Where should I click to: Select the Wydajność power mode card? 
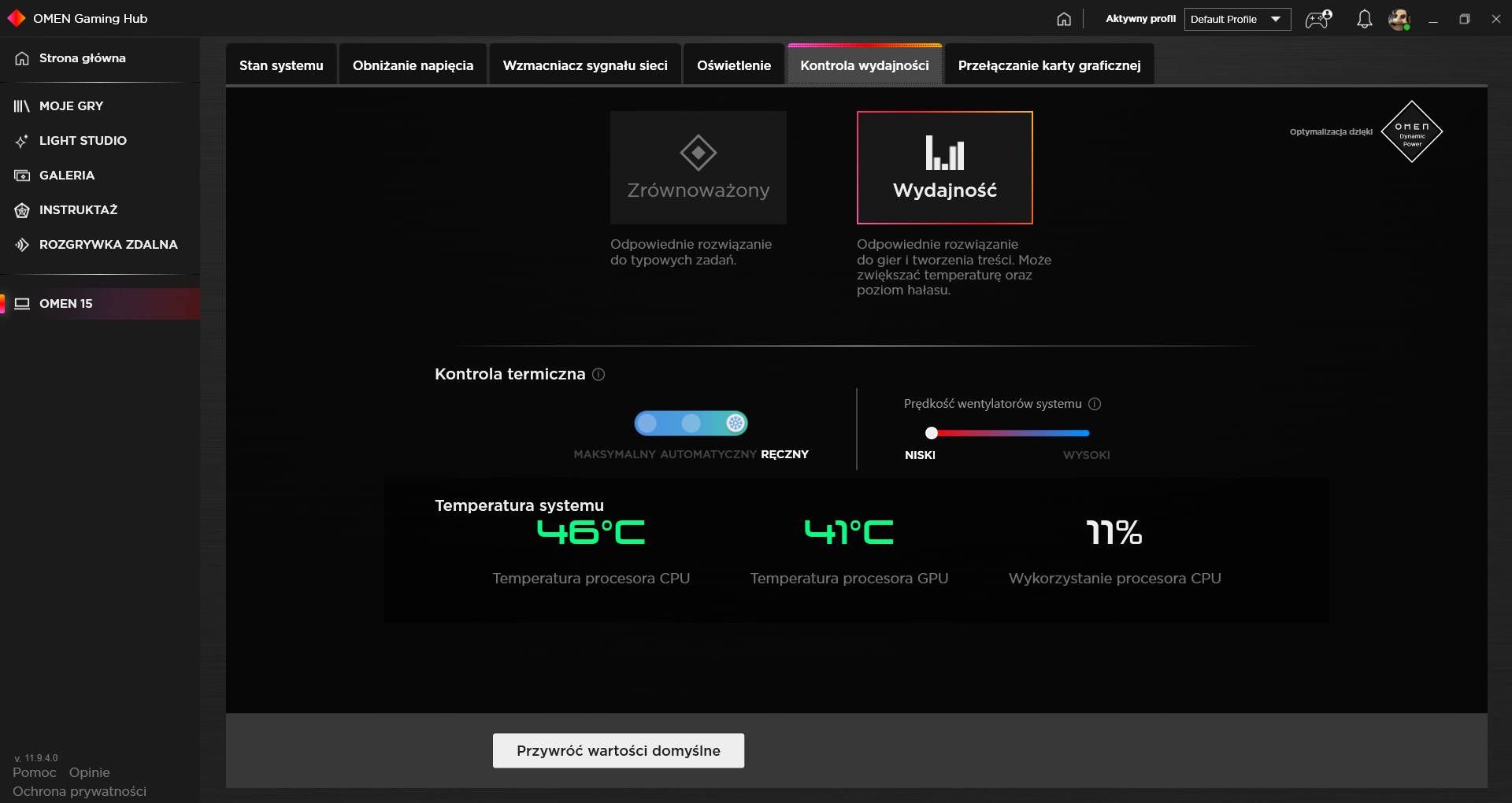(945, 168)
